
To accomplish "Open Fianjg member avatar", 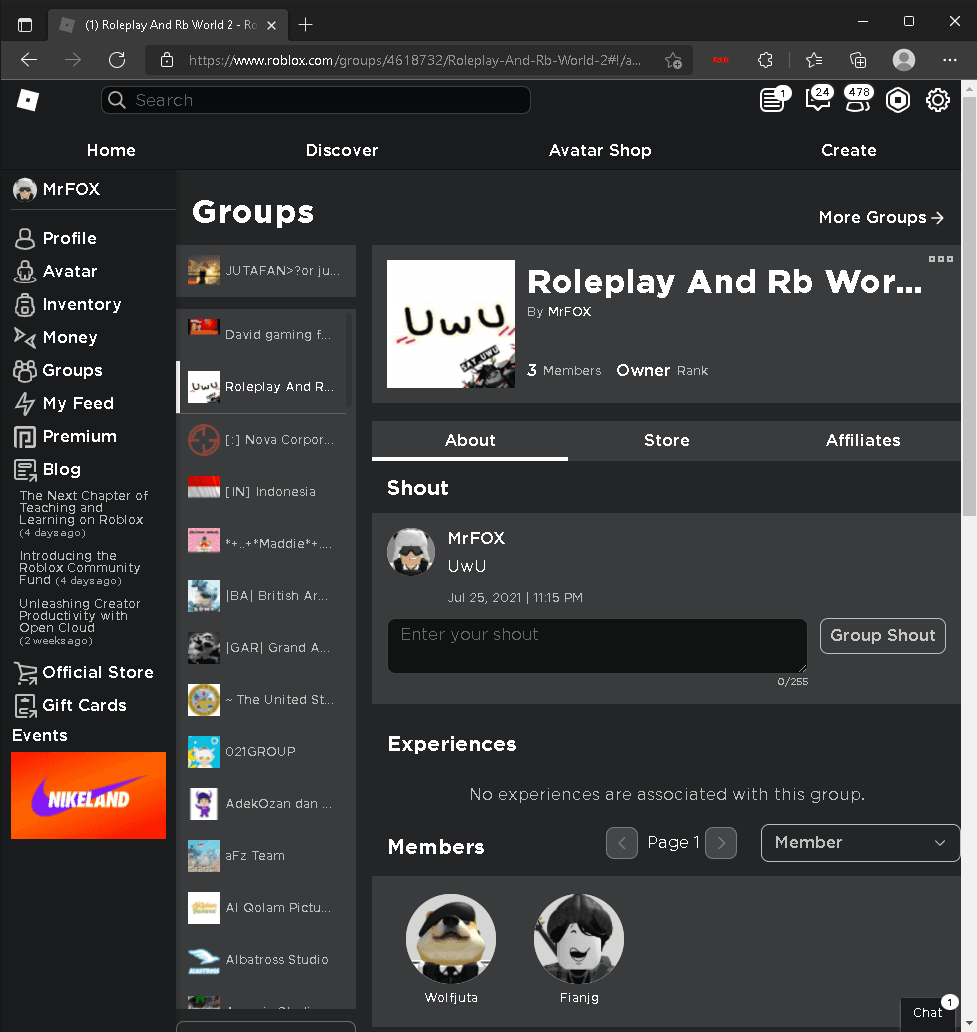I will tap(579, 939).
